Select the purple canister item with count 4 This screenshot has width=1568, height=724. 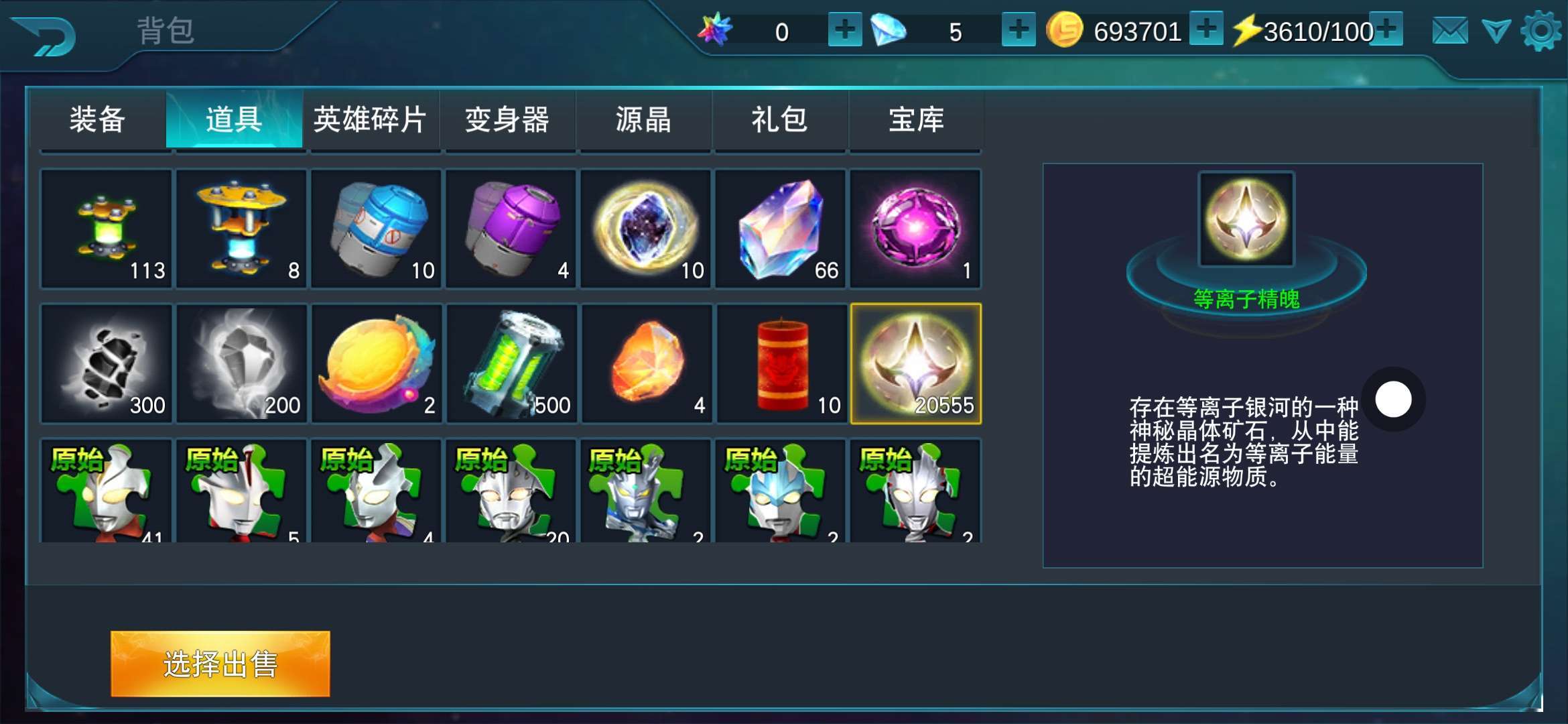[511, 229]
